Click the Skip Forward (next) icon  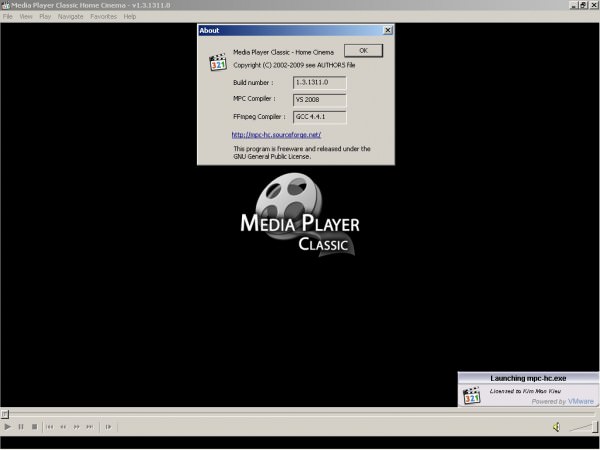[x=90, y=427]
